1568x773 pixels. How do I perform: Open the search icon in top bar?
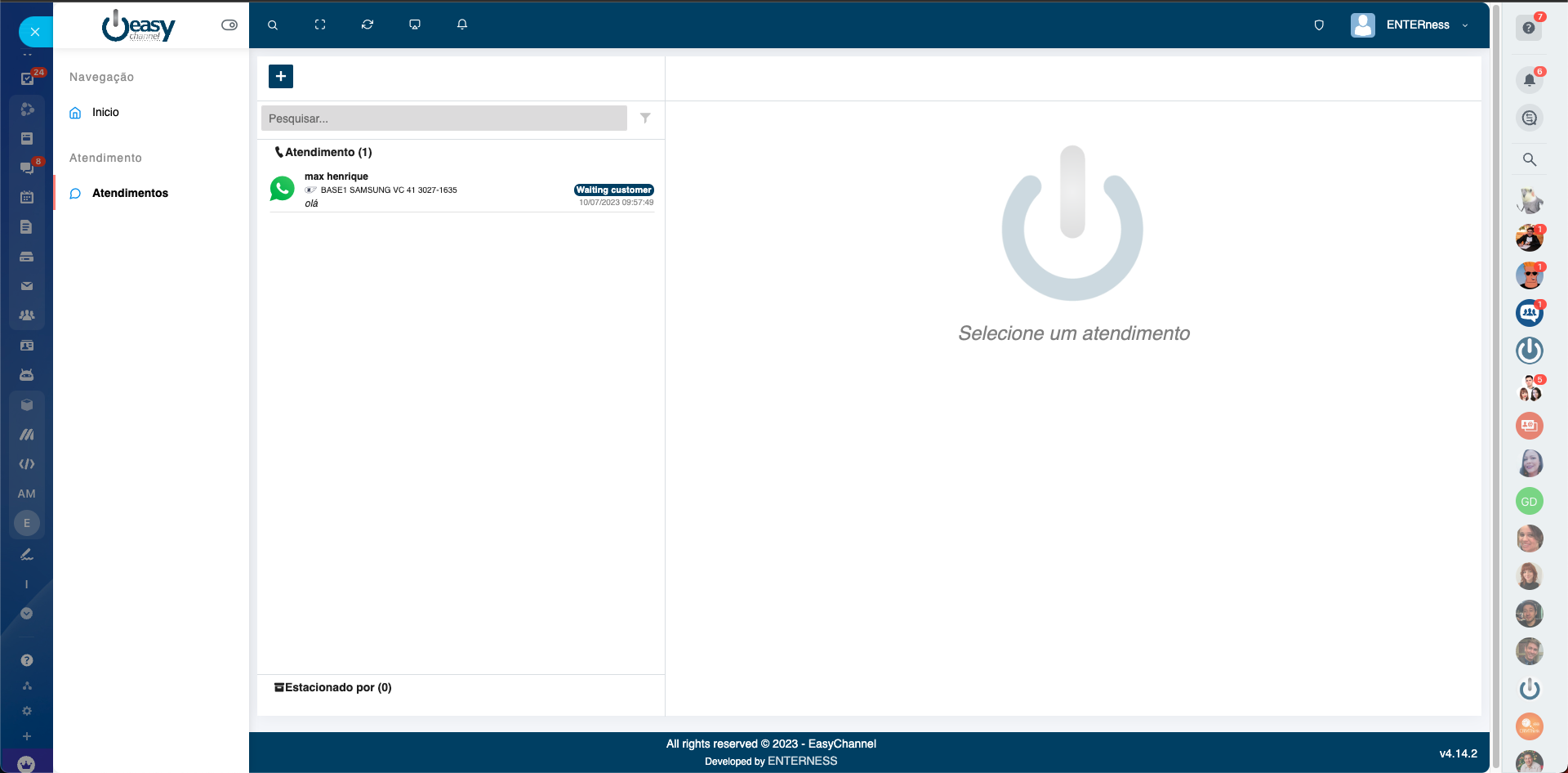click(273, 25)
